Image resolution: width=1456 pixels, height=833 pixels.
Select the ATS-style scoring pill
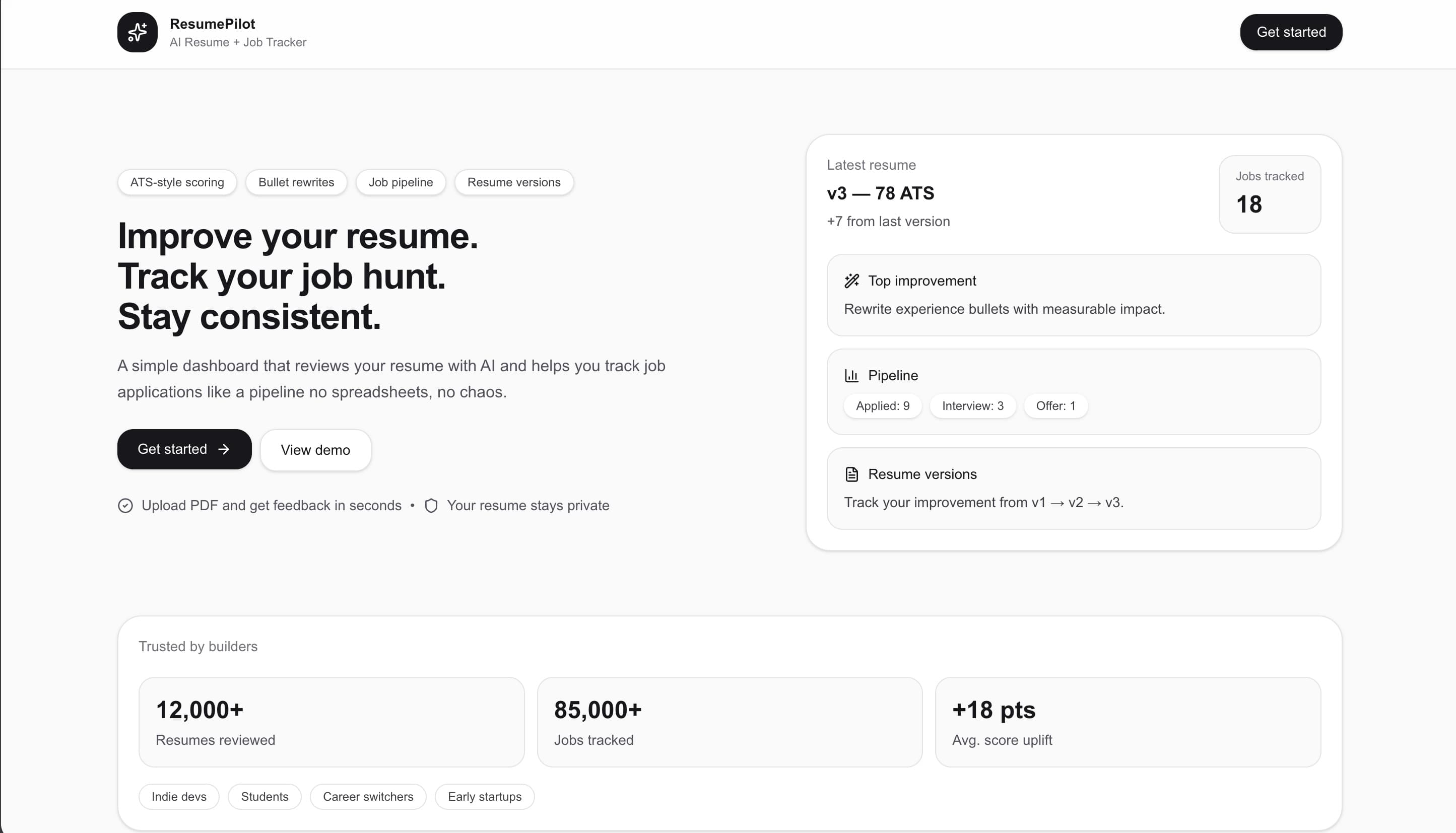click(x=177, y=182)
